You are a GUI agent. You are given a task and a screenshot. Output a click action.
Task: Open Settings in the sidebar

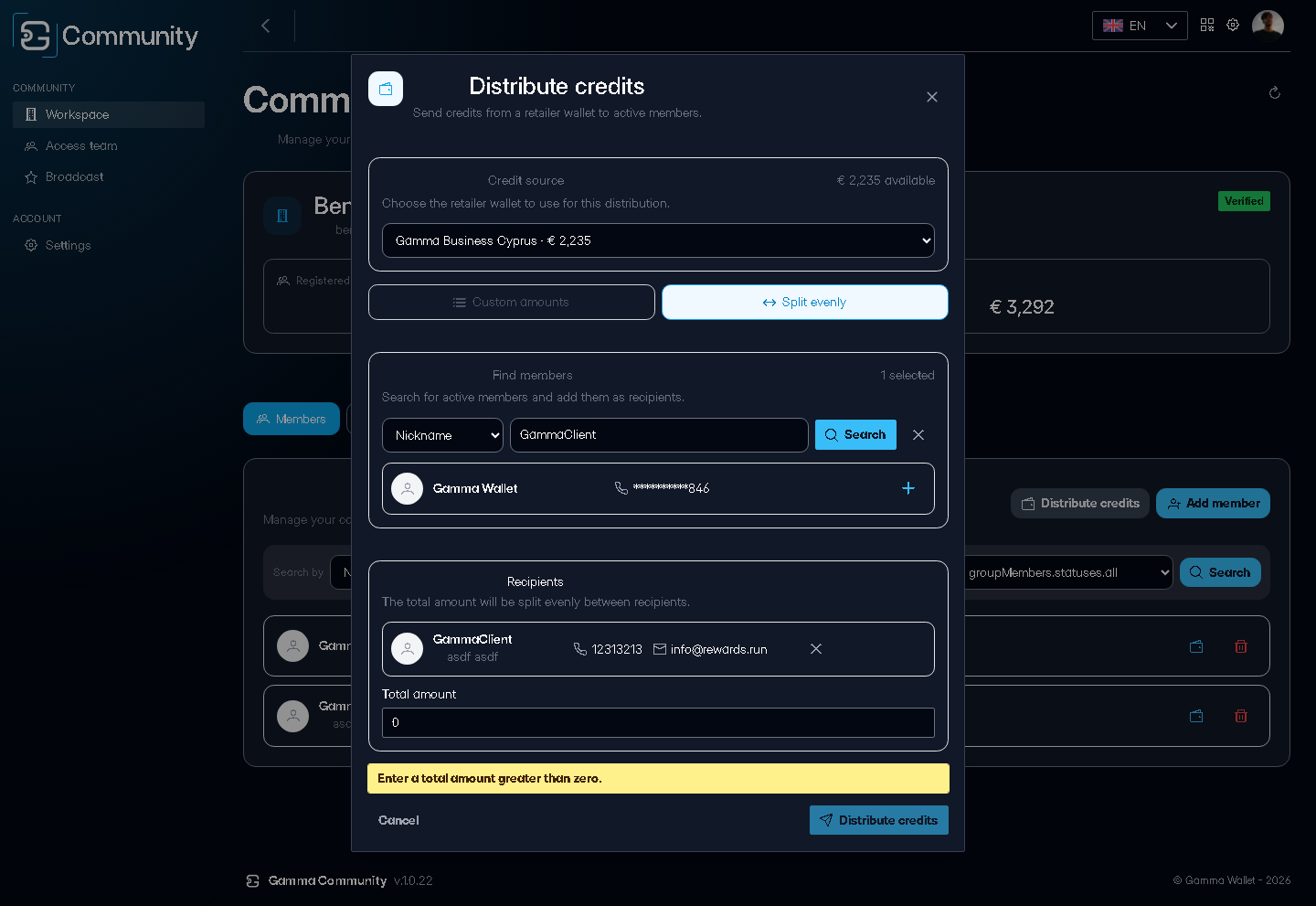pyautogui.click(x=109, y=245)
